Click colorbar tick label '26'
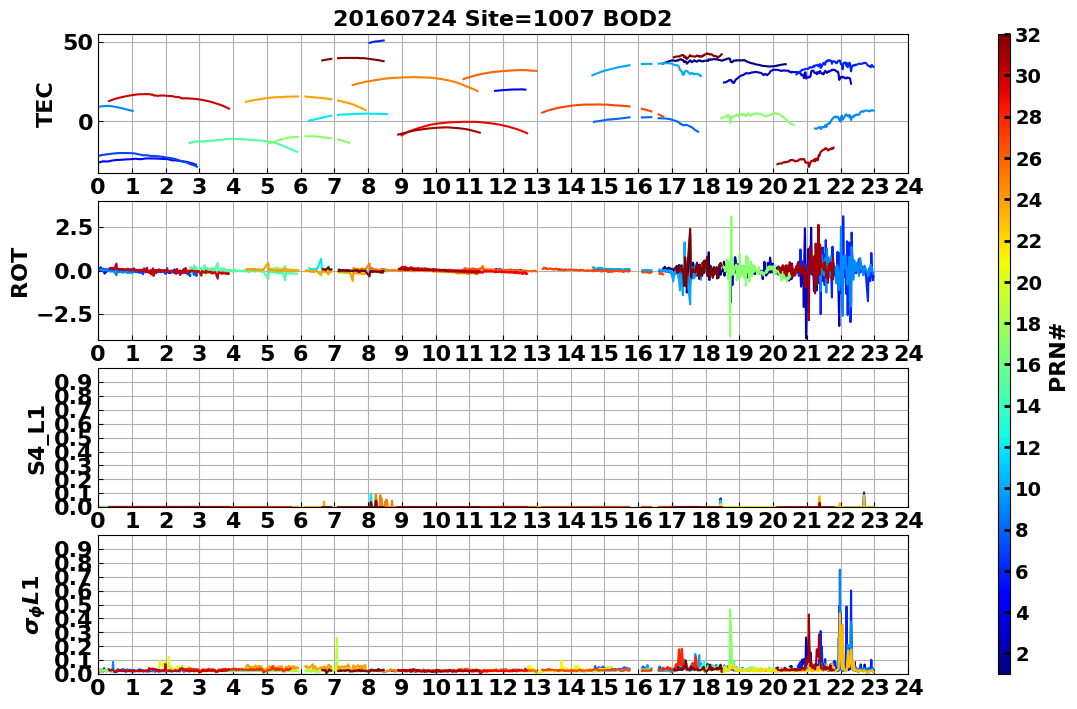Image resolution: width=1077 pixels, height=709 pixels. coord(1028,159)
